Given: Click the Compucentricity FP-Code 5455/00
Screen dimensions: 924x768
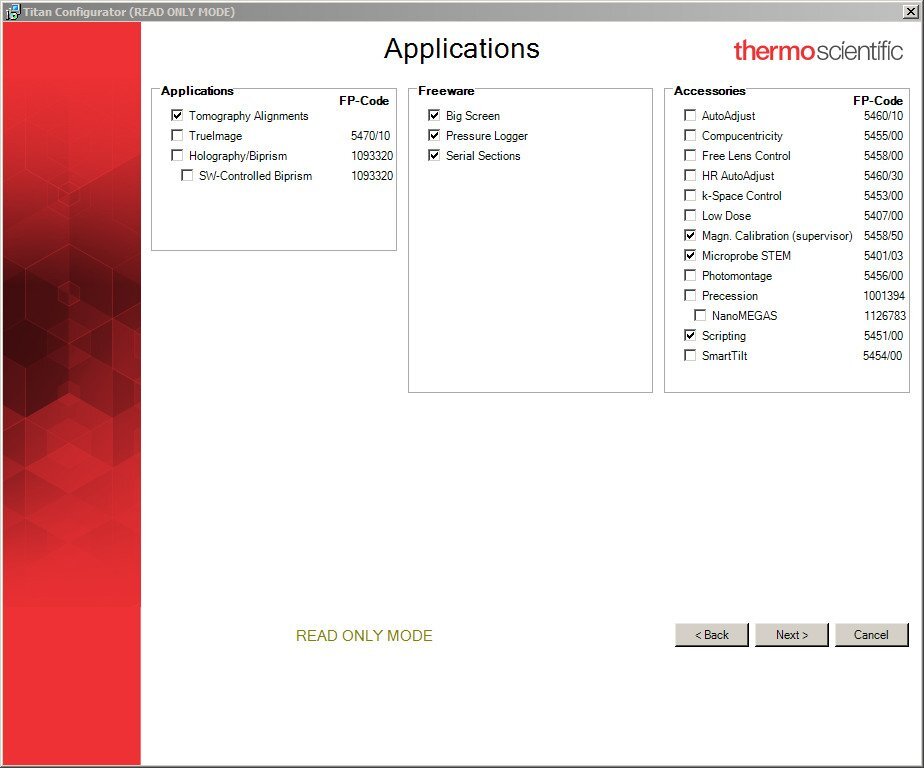Looking at the screenshot, I should point(883,136).
